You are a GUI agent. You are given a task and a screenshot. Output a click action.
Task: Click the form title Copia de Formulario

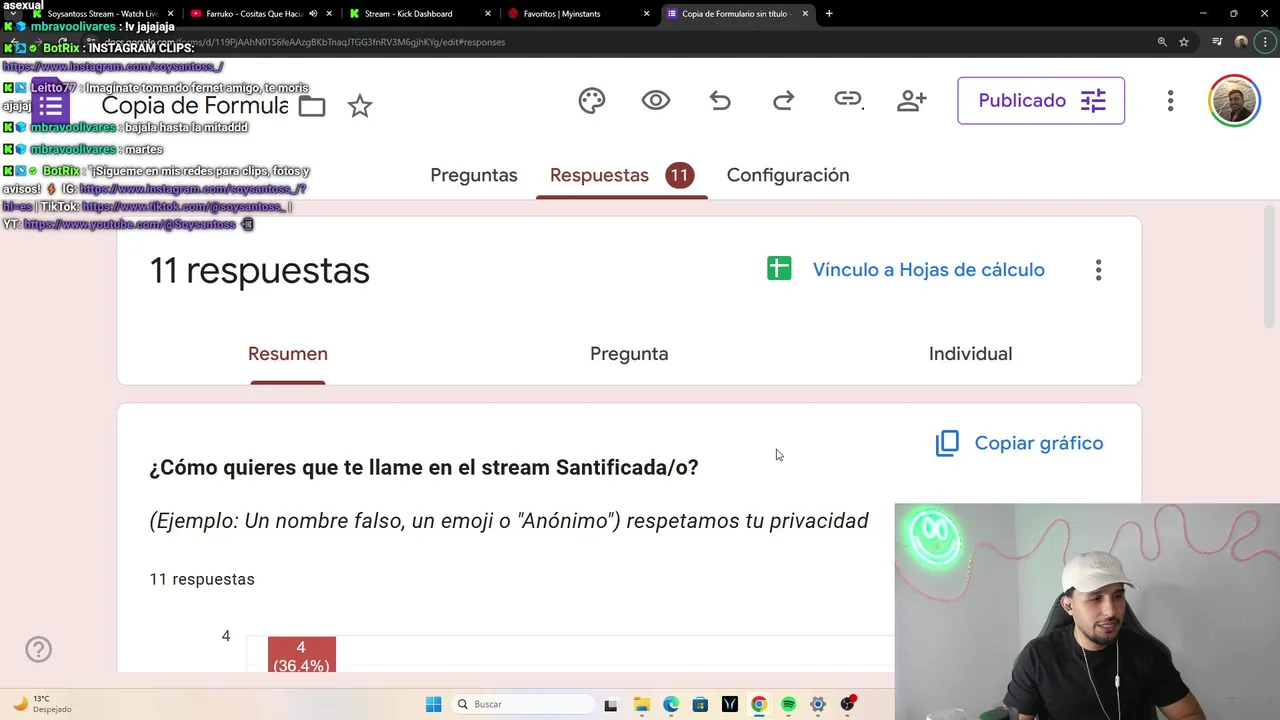(x=195, y=106)
